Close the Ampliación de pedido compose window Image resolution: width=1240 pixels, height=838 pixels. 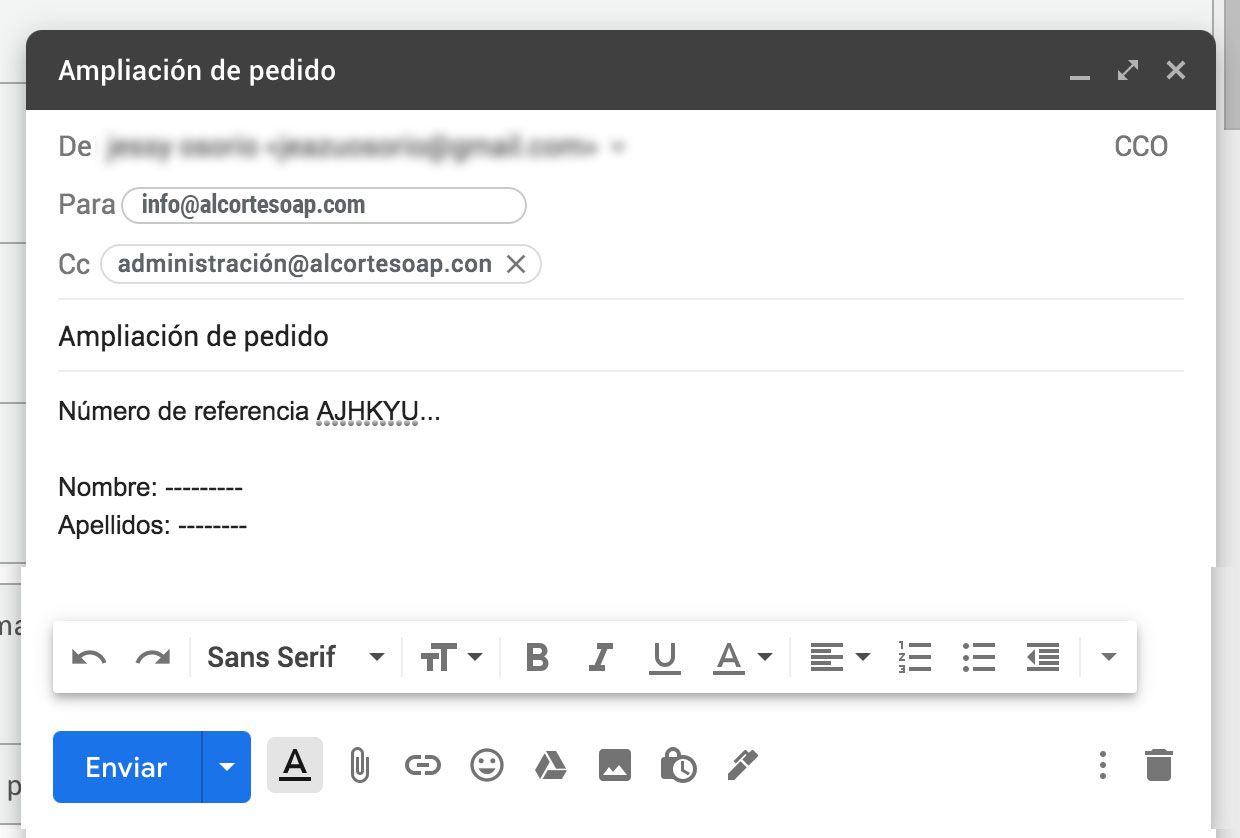tap(1176, 70)
